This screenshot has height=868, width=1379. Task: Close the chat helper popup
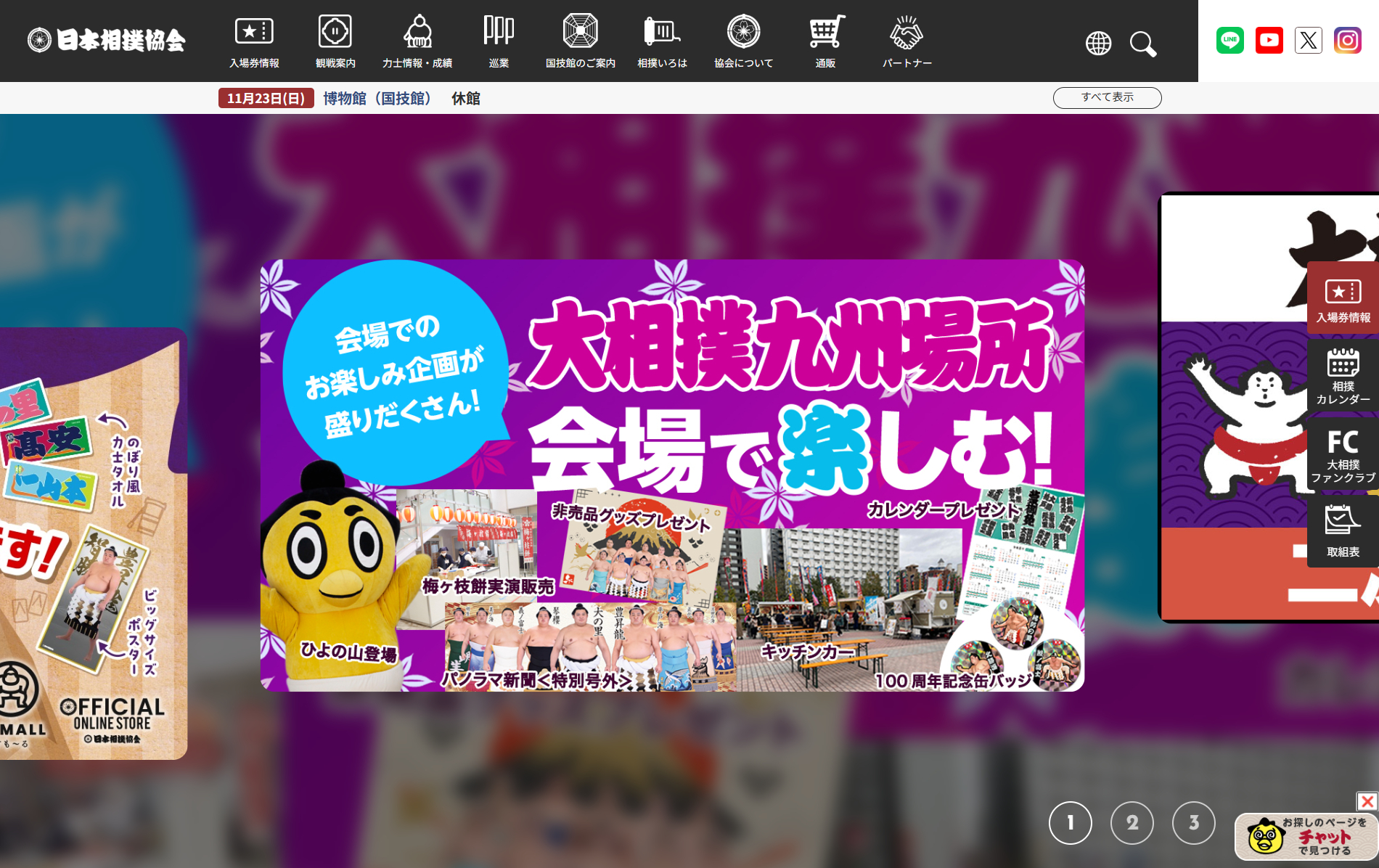tap(1367, 801)
